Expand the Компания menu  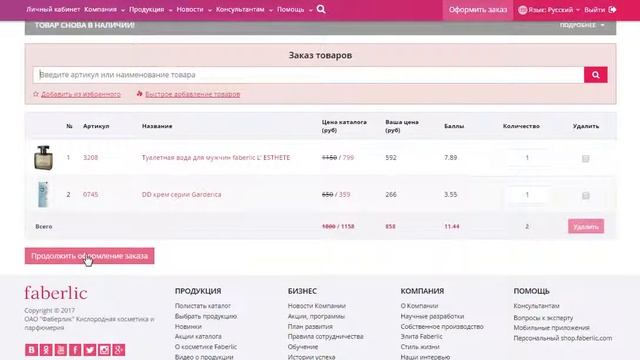(104, 9)
